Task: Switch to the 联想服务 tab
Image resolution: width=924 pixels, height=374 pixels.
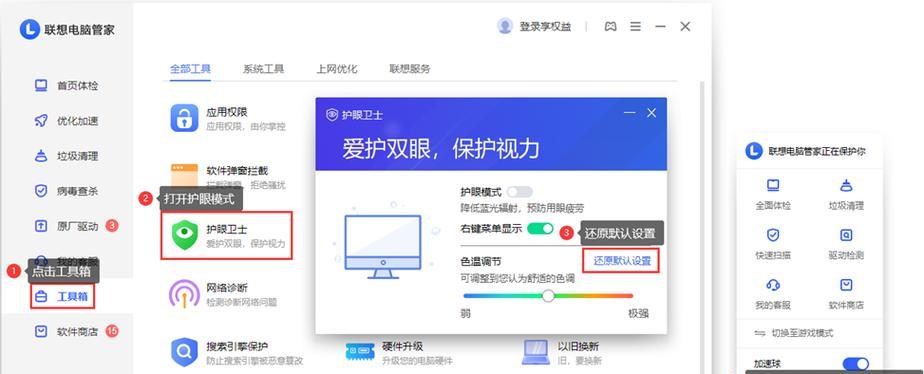Action: [410, 69]
